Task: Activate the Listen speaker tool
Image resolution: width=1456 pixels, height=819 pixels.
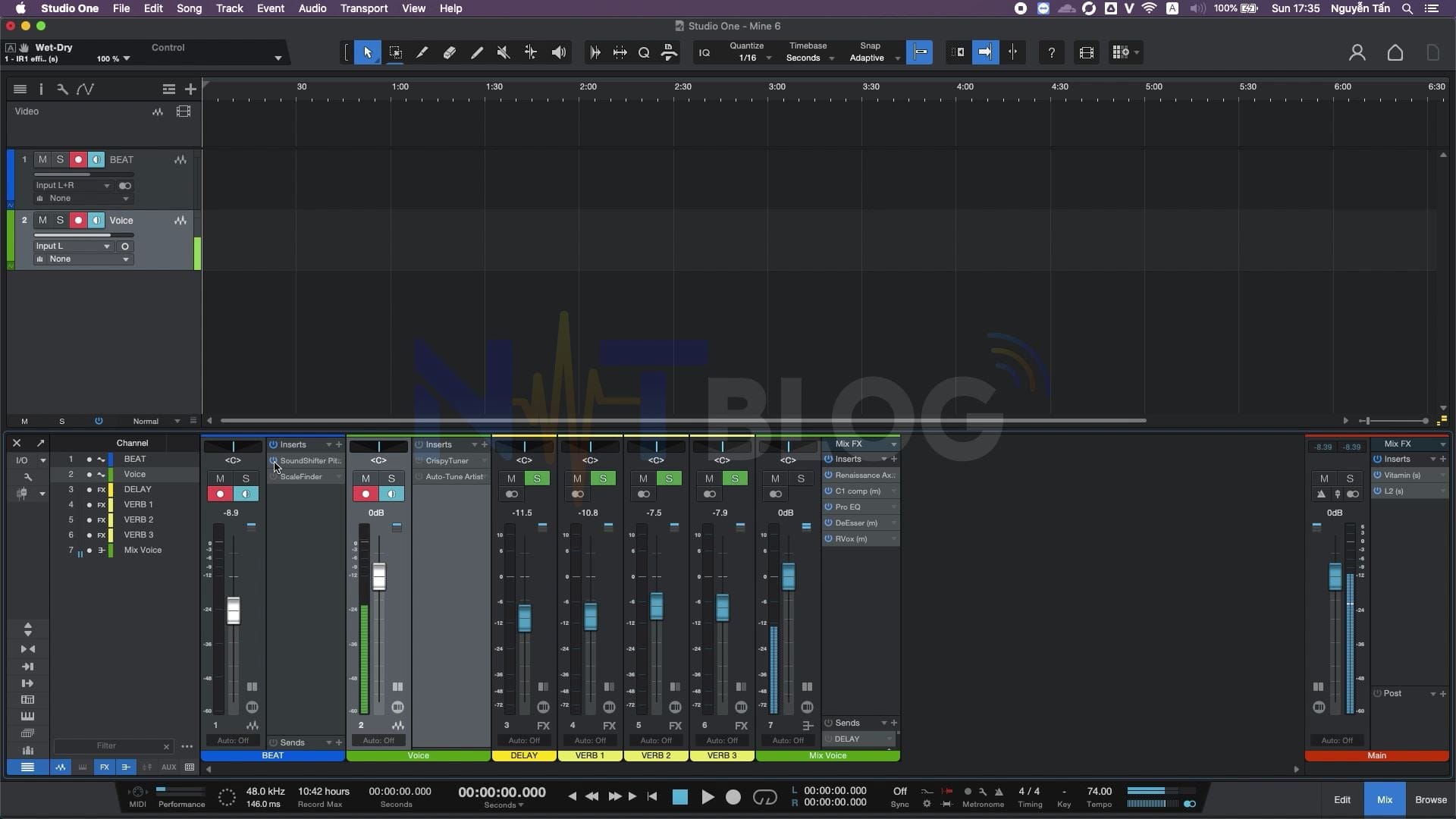Action: tap(559, 52)
